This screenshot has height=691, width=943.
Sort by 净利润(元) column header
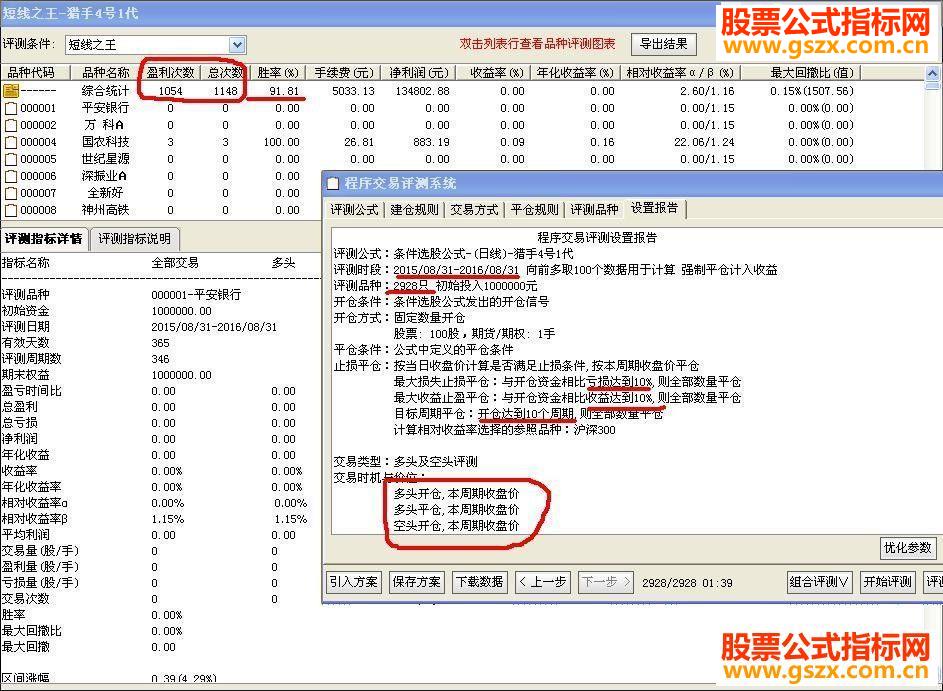point(419,73)
